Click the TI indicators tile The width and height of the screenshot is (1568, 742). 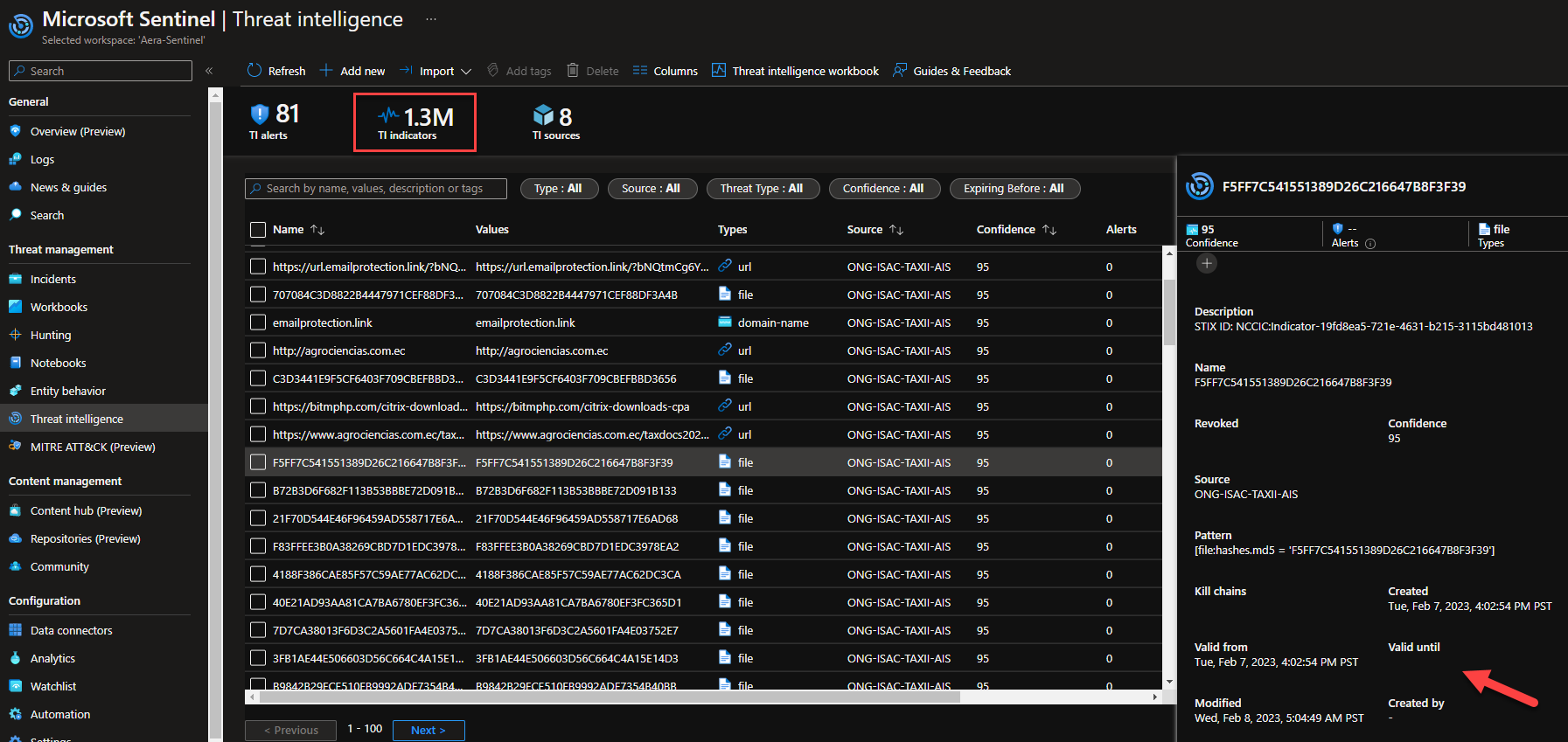(x=415, y=122)
